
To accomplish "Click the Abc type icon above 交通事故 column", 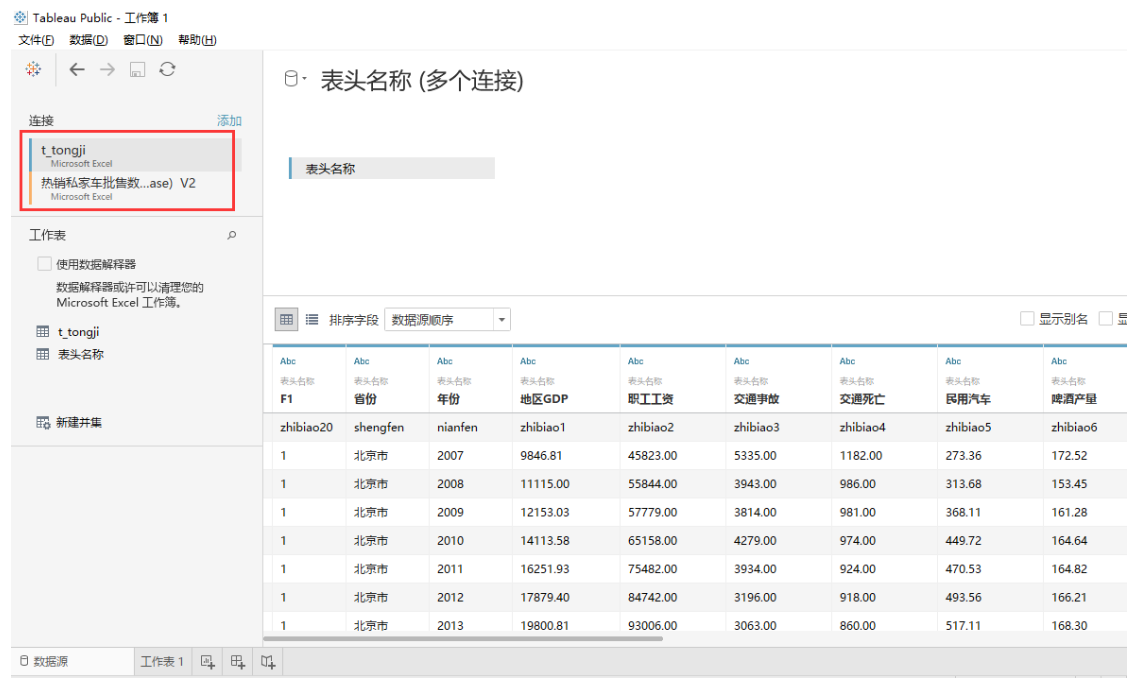I will point(742,361).
